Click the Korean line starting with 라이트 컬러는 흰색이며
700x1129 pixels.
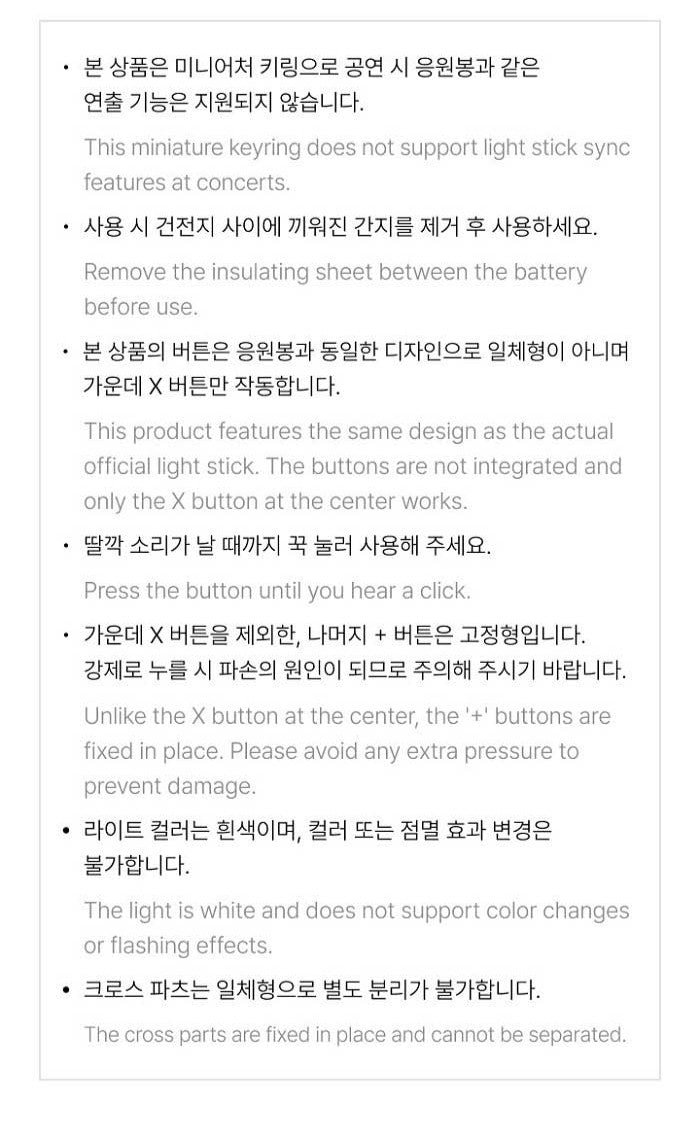tap(318, 831)
